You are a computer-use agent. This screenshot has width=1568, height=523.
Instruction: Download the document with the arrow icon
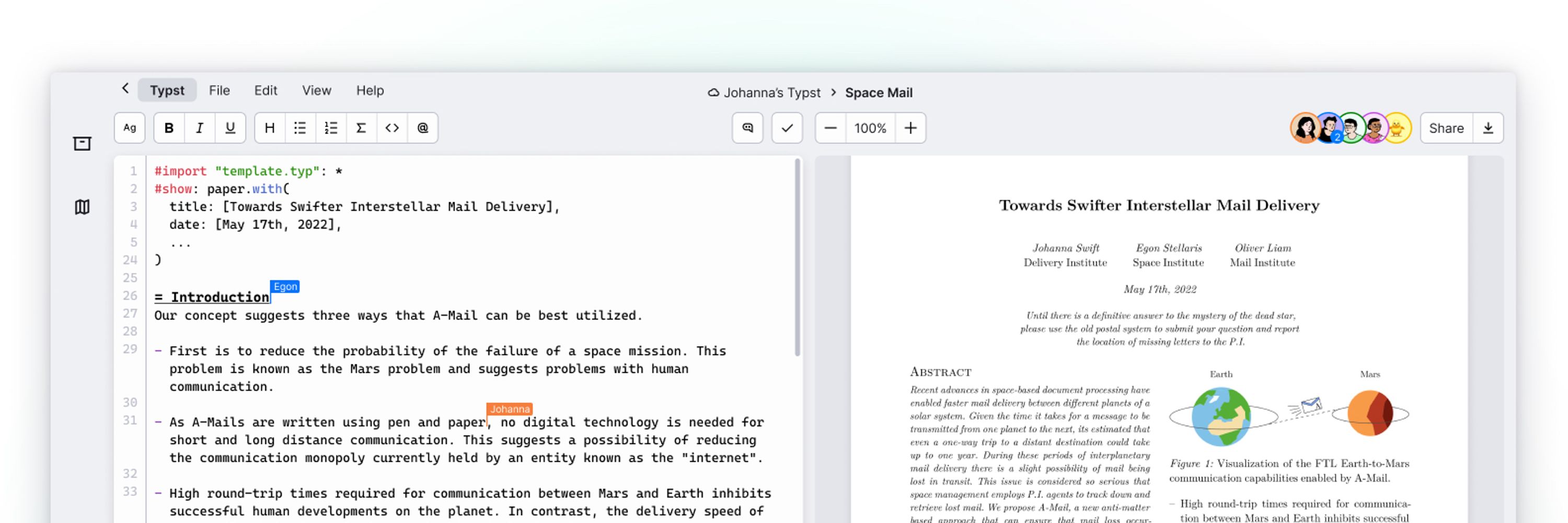1488,128
